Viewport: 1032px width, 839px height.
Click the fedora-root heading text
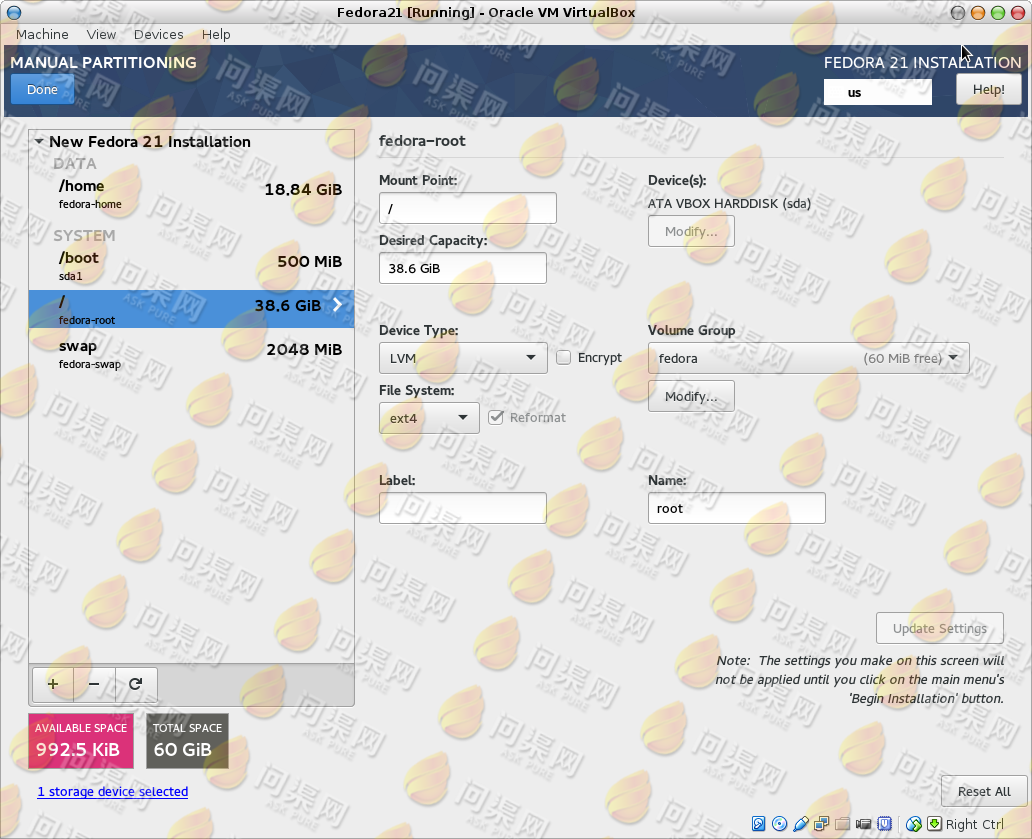tap(423, 141)
